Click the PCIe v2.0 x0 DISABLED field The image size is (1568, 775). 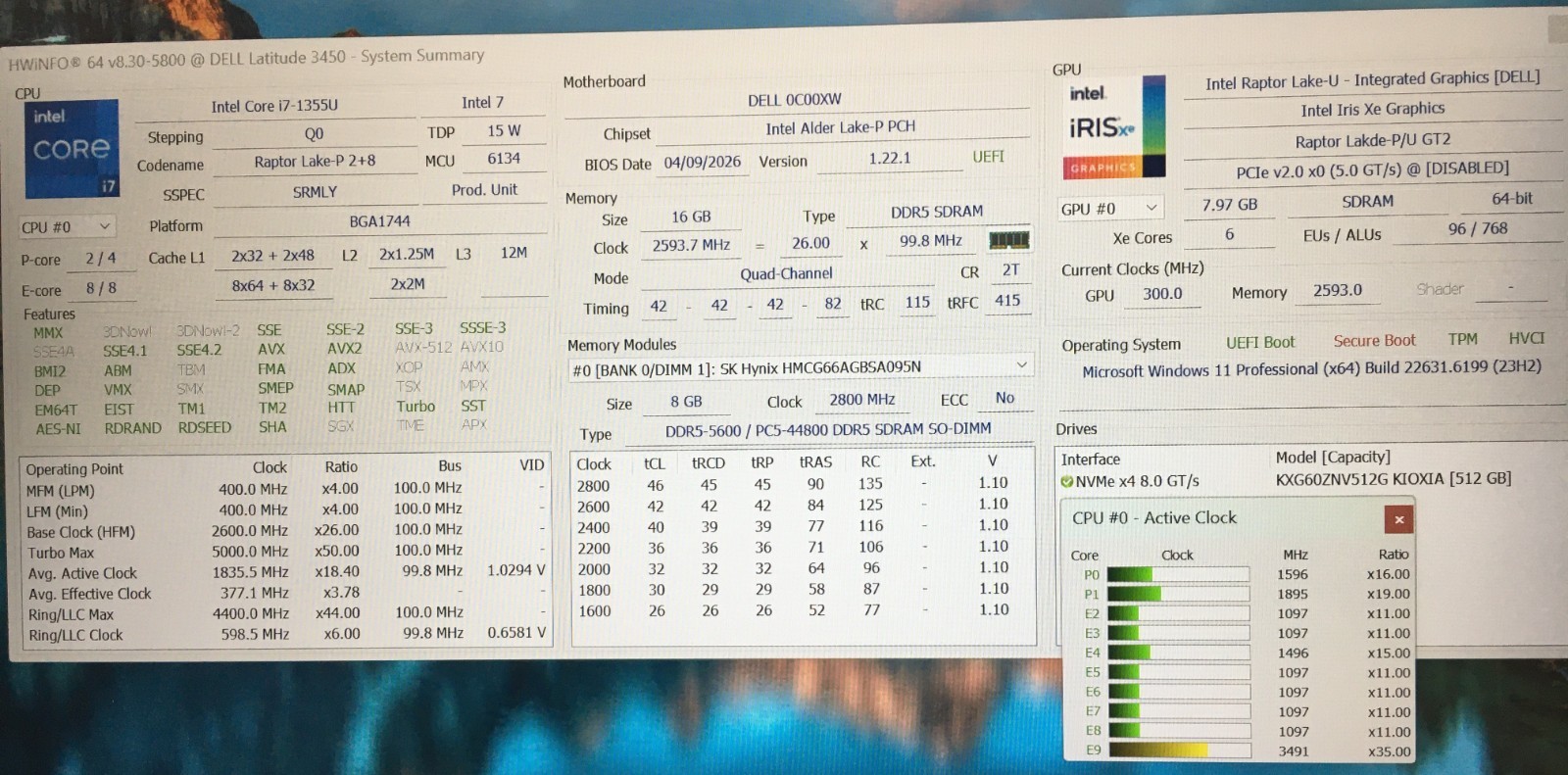point(1372,170)
